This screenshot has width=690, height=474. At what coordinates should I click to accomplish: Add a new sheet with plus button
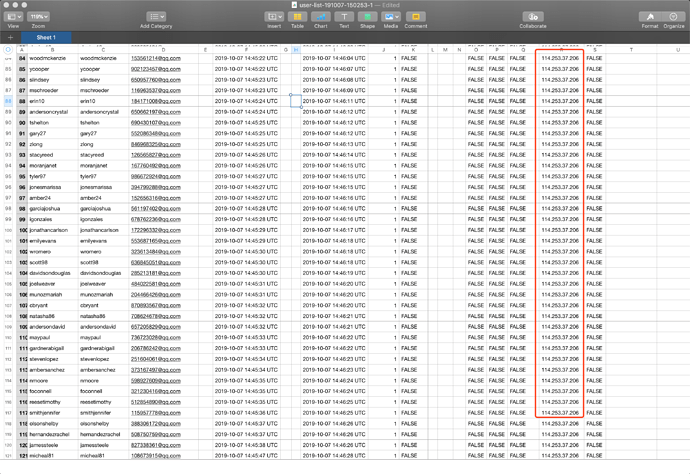click(10, 37)
